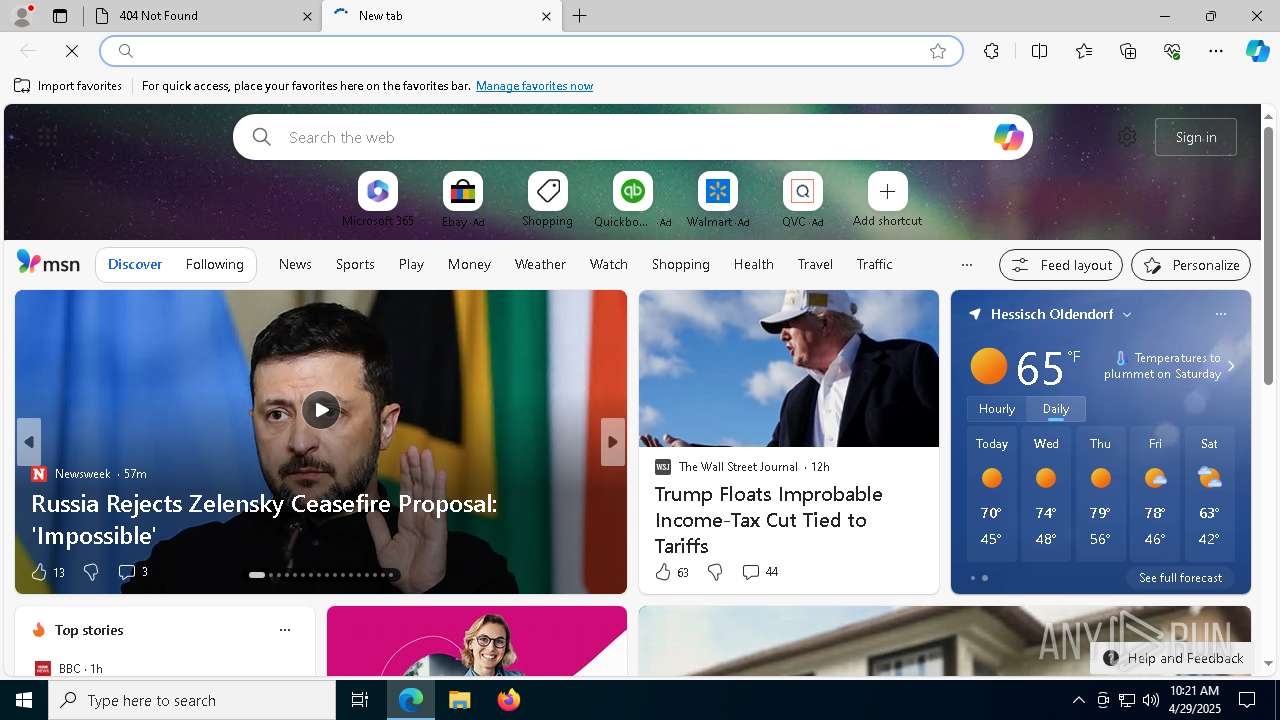1280x720 pixels.
Task: Show previous carousel story arrow
Action: [x=29, y=442]
